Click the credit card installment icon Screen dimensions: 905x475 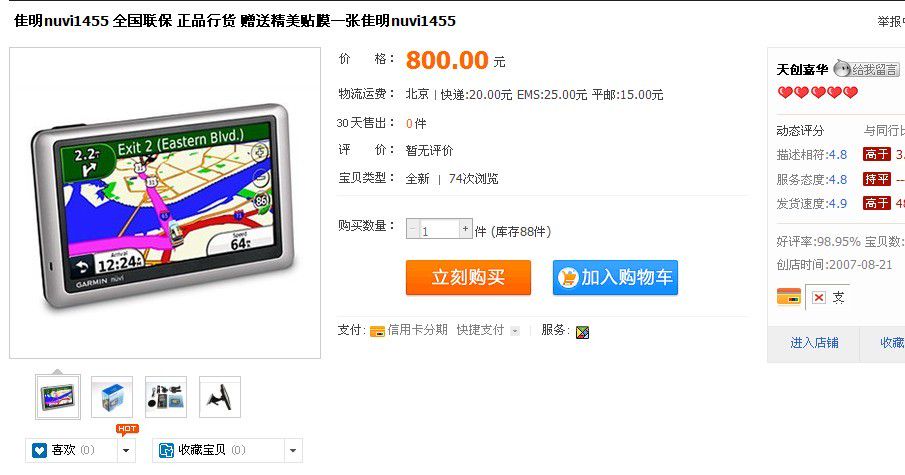[x=377, y=331]
